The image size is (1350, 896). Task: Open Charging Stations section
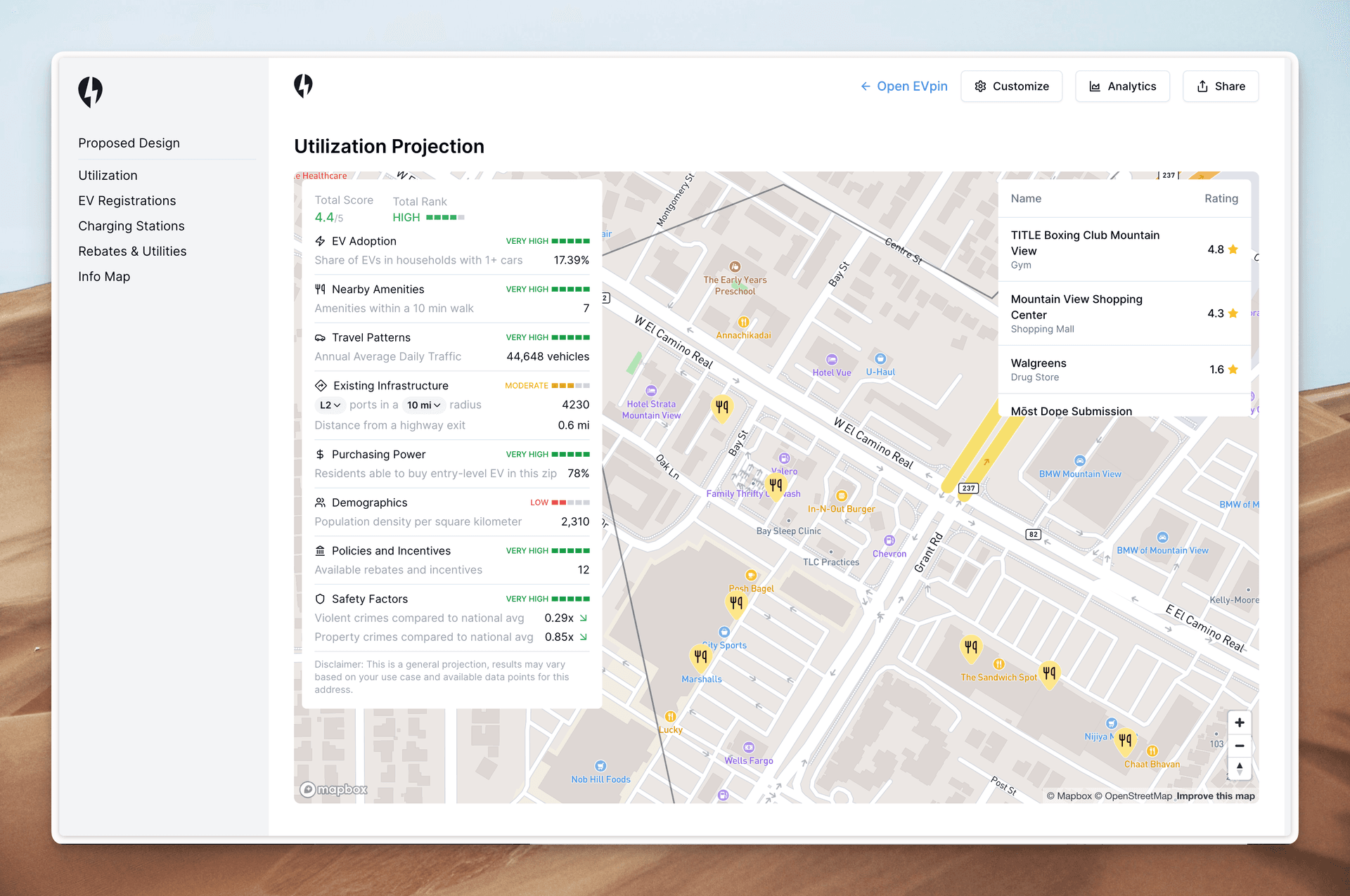[131, 226]
